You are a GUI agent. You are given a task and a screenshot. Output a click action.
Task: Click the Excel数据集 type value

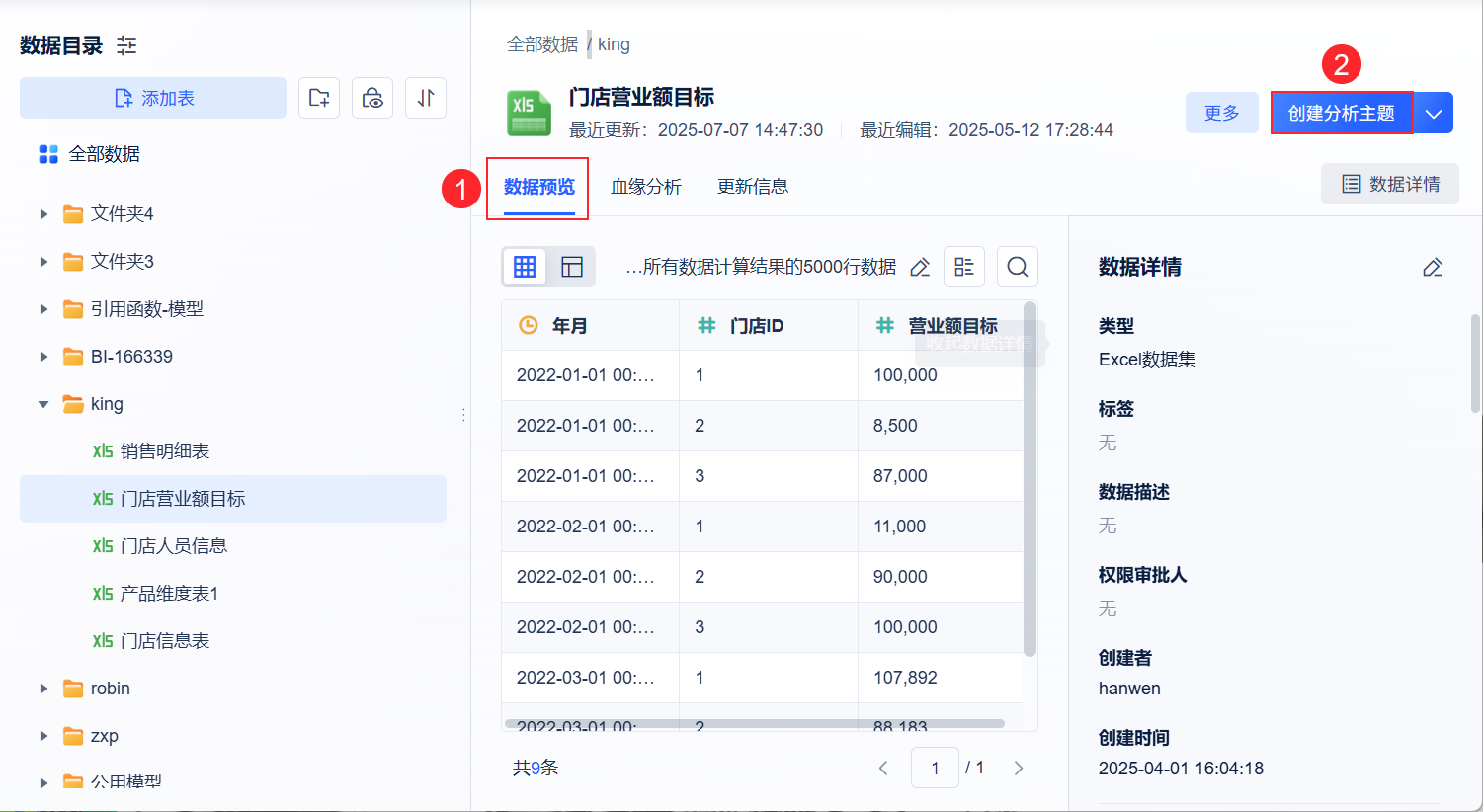point(1147,360)
